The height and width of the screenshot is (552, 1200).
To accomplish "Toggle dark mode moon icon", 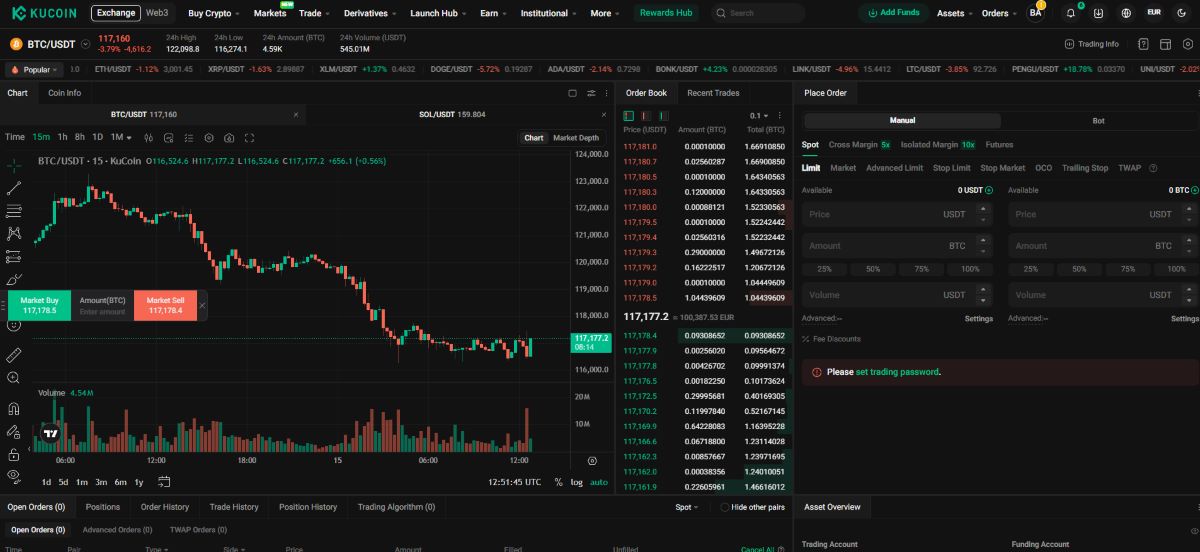I will (1182, 13).
